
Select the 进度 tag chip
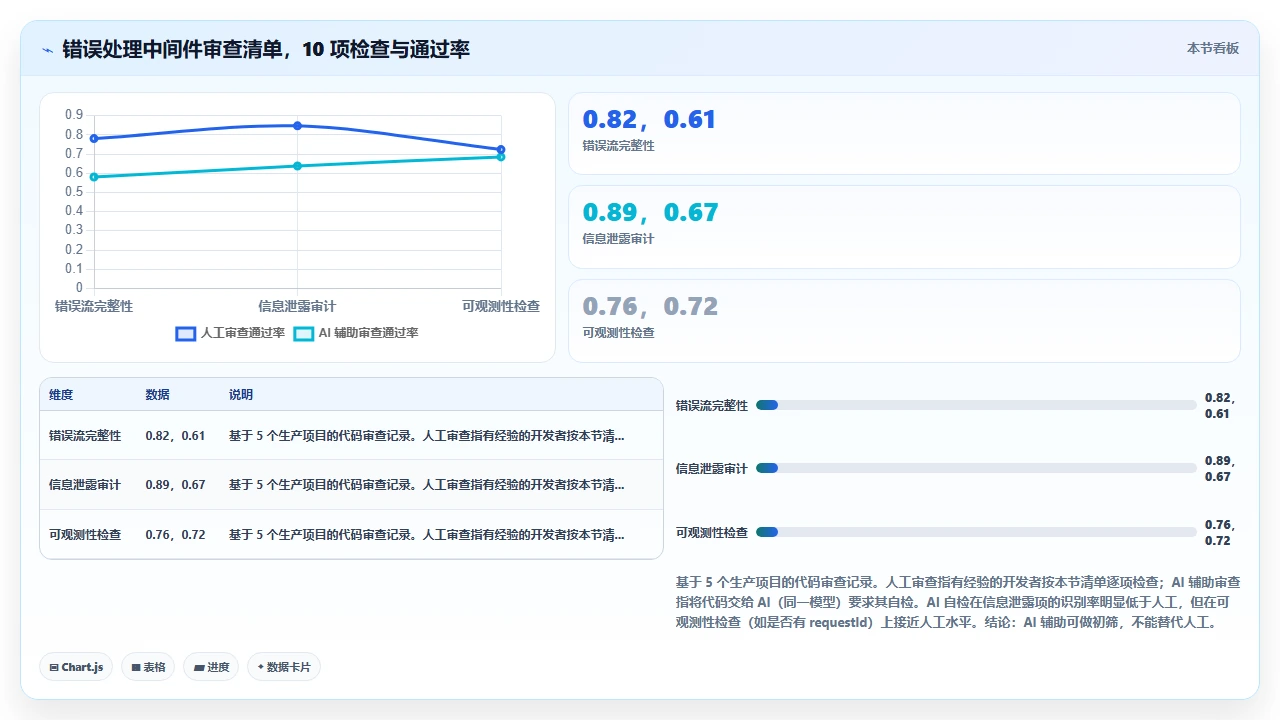211,667
